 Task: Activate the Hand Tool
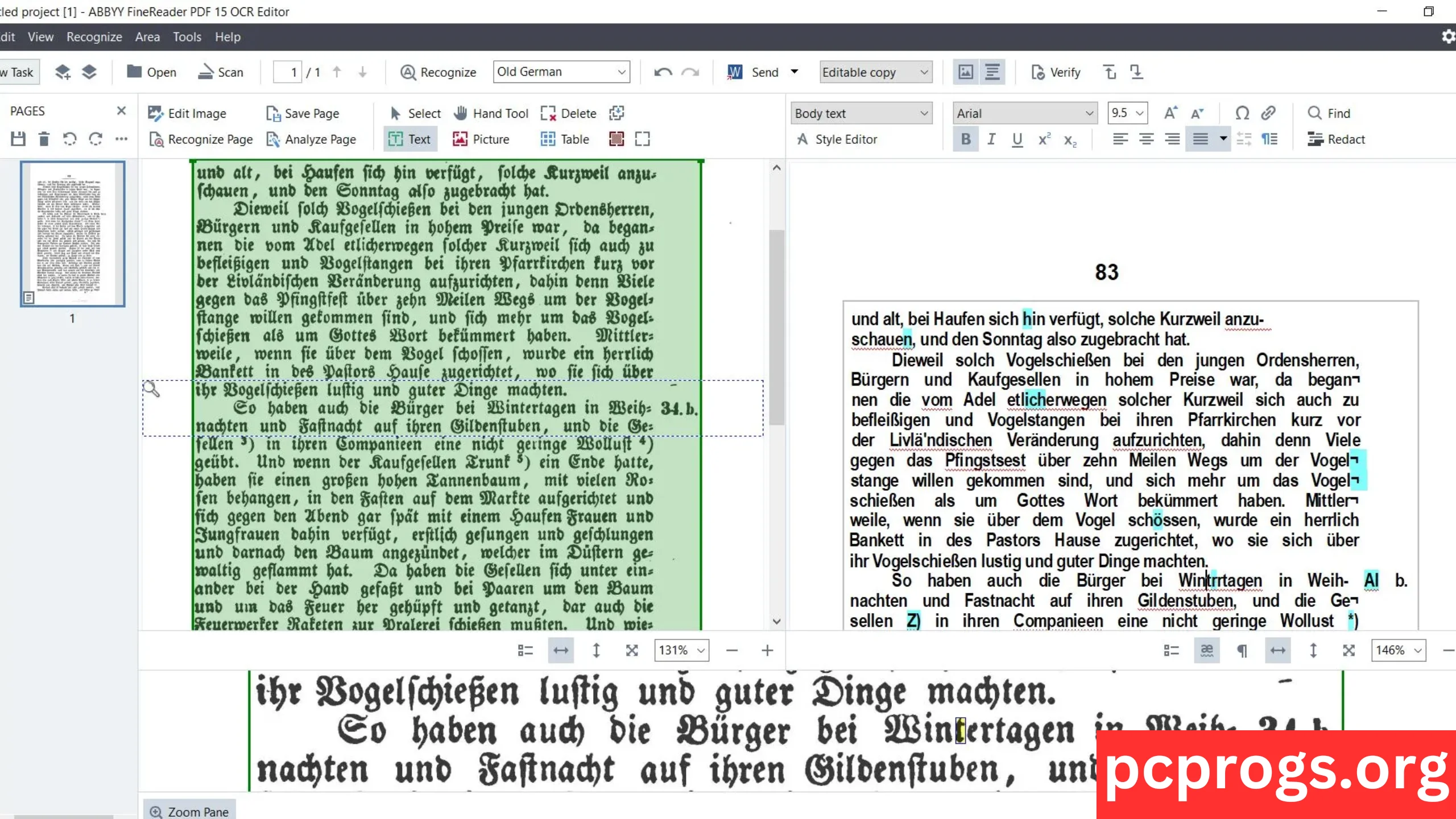(491, 113)
